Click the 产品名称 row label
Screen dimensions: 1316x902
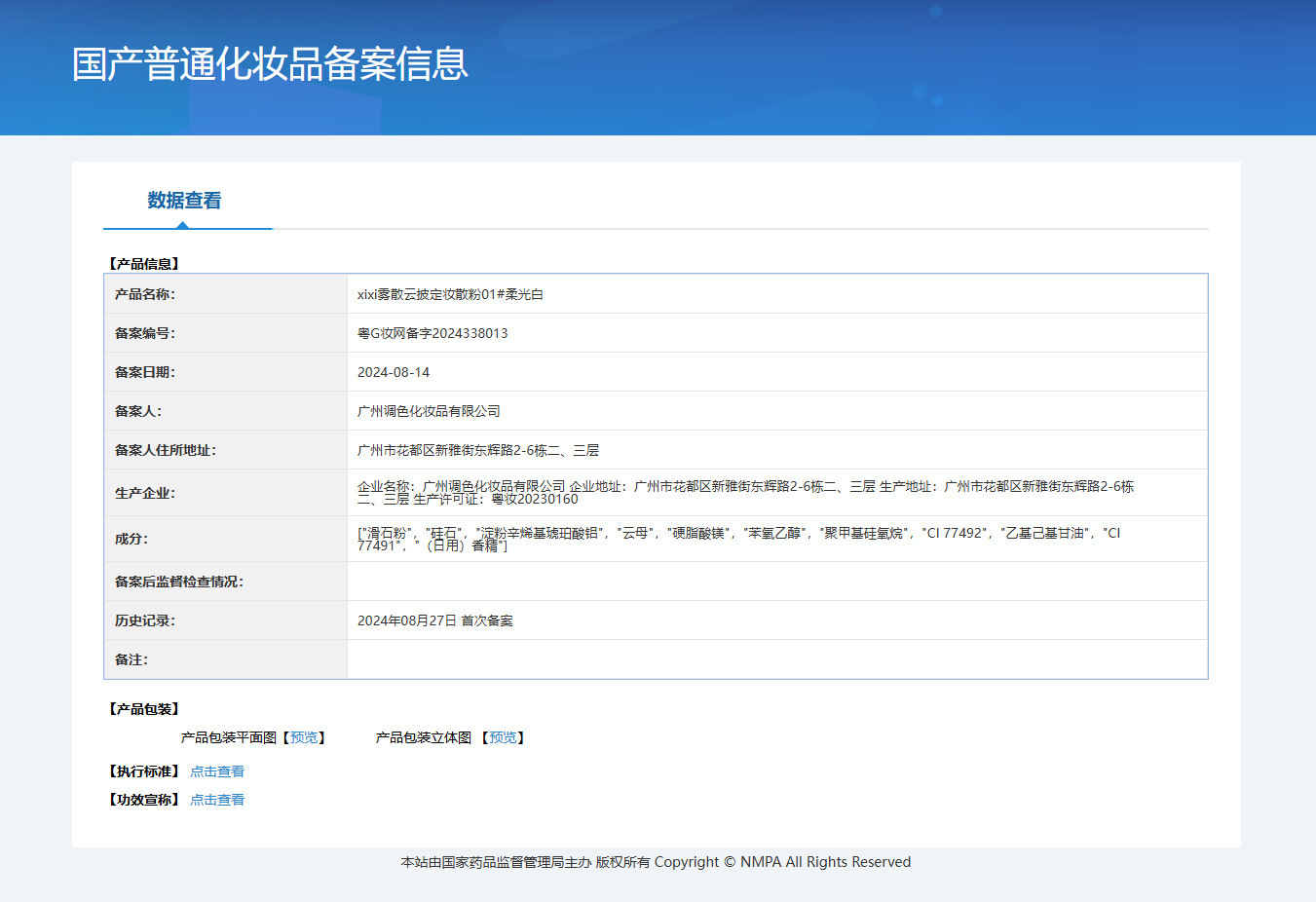click(145, 294)
